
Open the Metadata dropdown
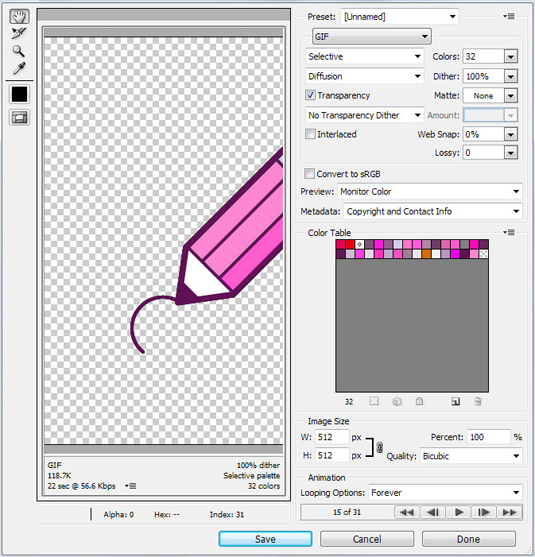pos(433,211)
